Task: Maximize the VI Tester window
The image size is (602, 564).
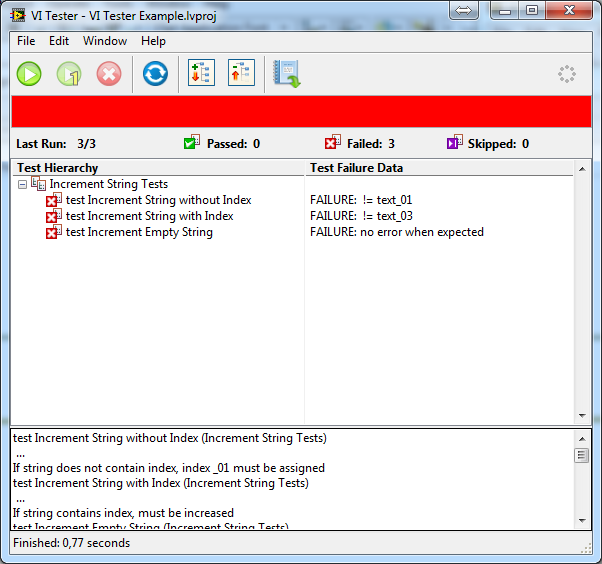Action: coord(532,10)
